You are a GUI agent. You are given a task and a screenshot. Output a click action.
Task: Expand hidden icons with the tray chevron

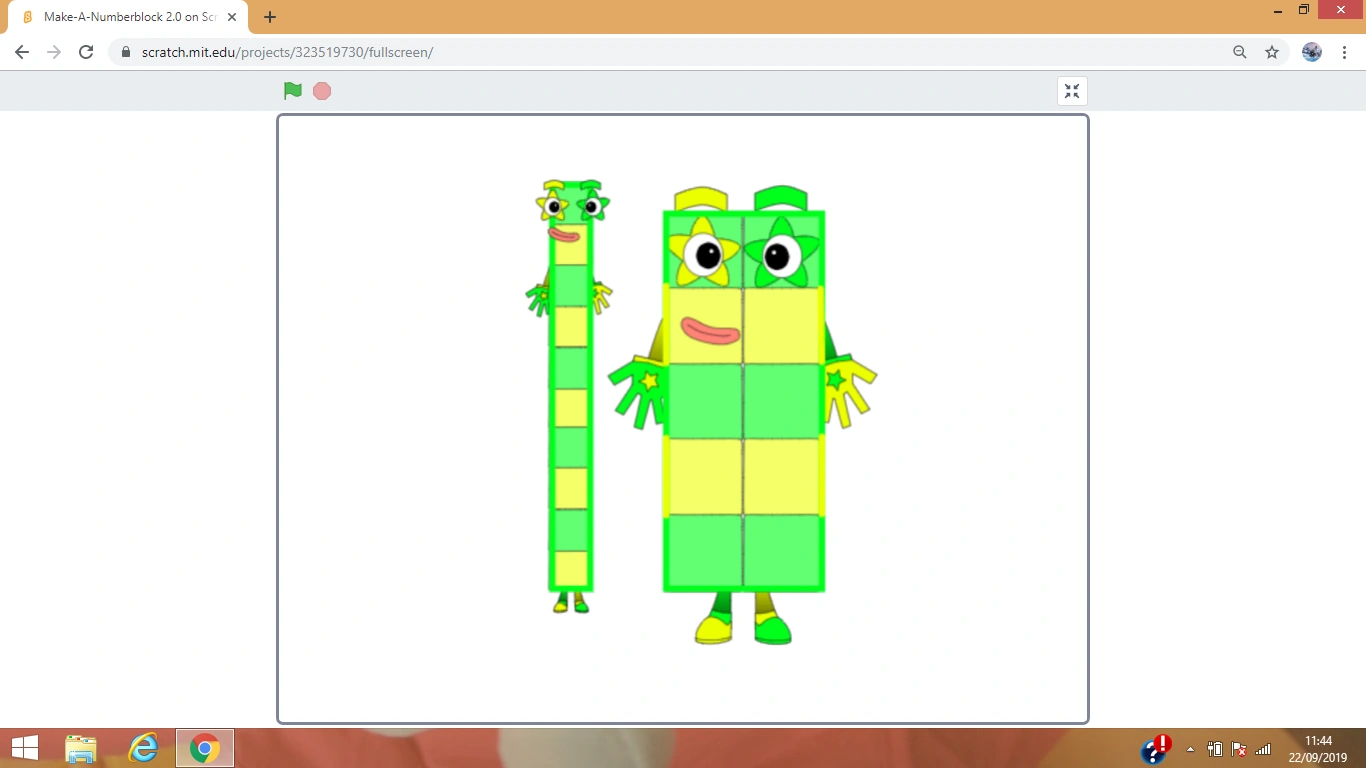(1190, 748)
